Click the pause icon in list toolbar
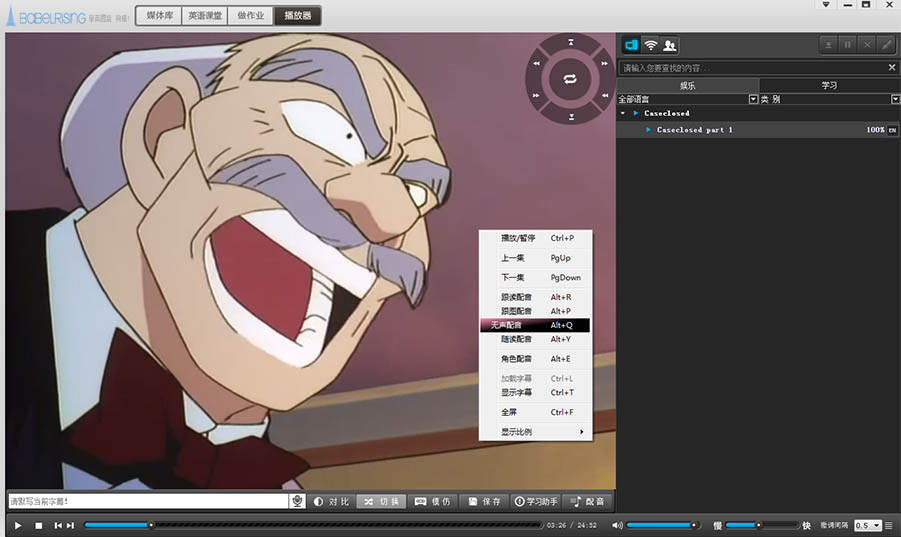The width and height of the screenshot is (901, 537). pyautogui.click(x=848, y=44)
